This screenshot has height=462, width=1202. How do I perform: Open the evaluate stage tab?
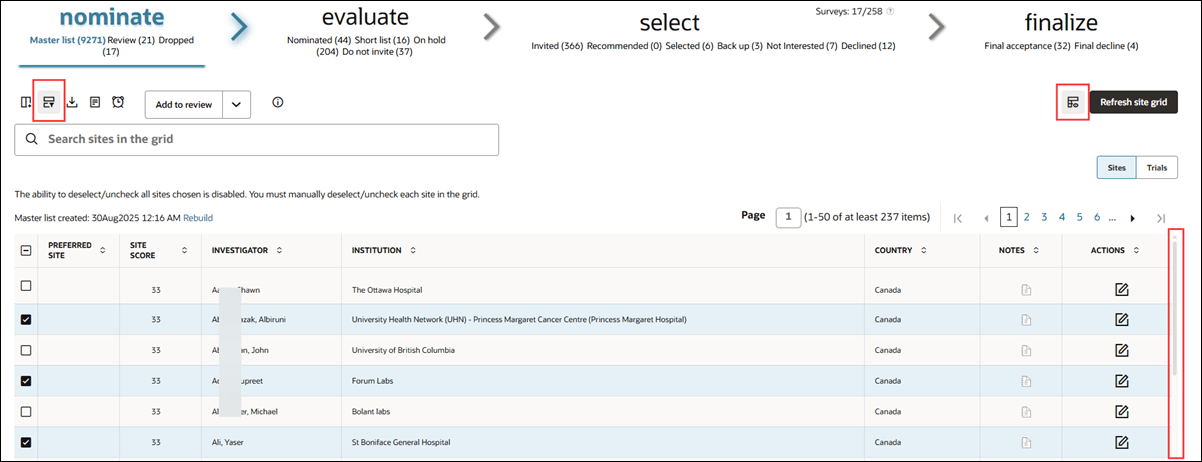pos(365,18)
